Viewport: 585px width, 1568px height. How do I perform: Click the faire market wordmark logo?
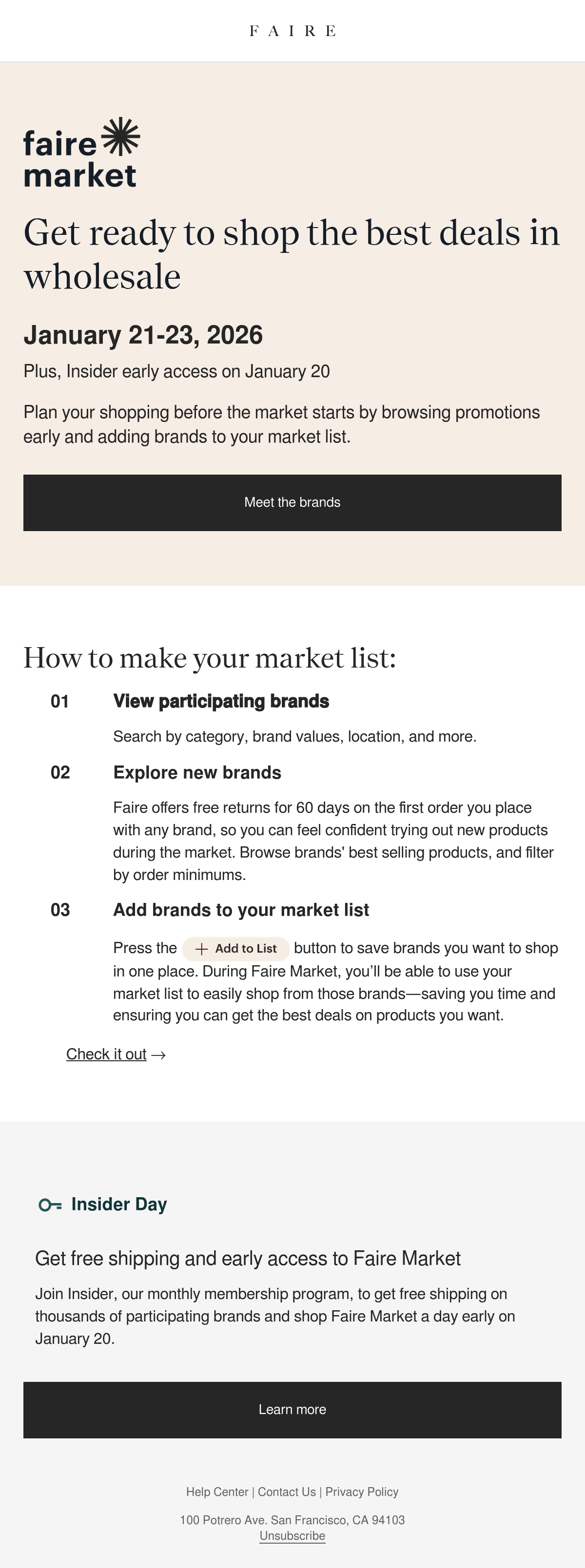(x=81, y=152)
